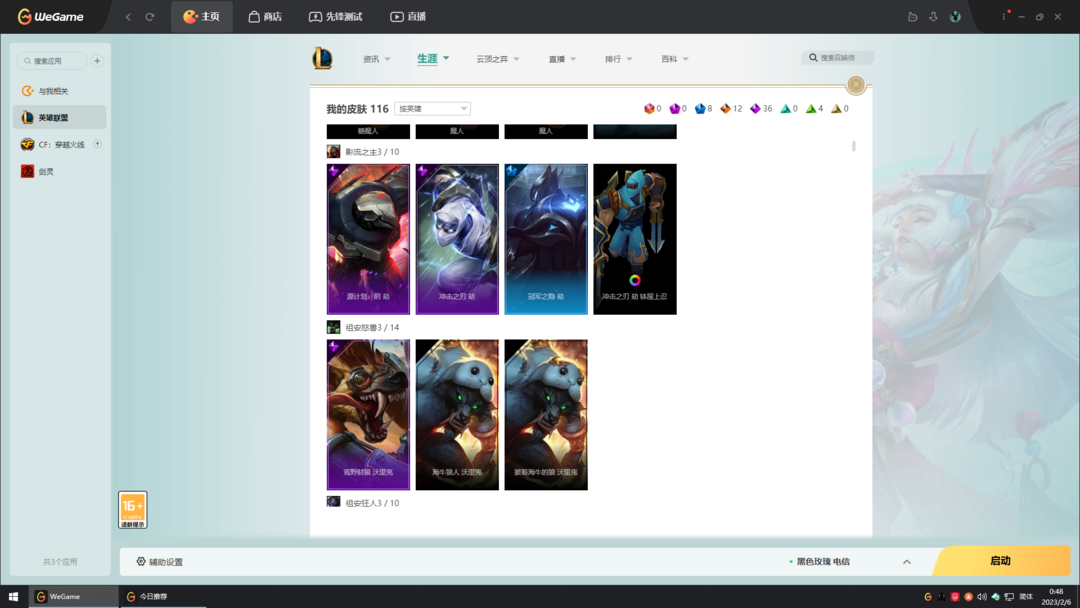Click the WeGame taskbar button

click(73, 596)
